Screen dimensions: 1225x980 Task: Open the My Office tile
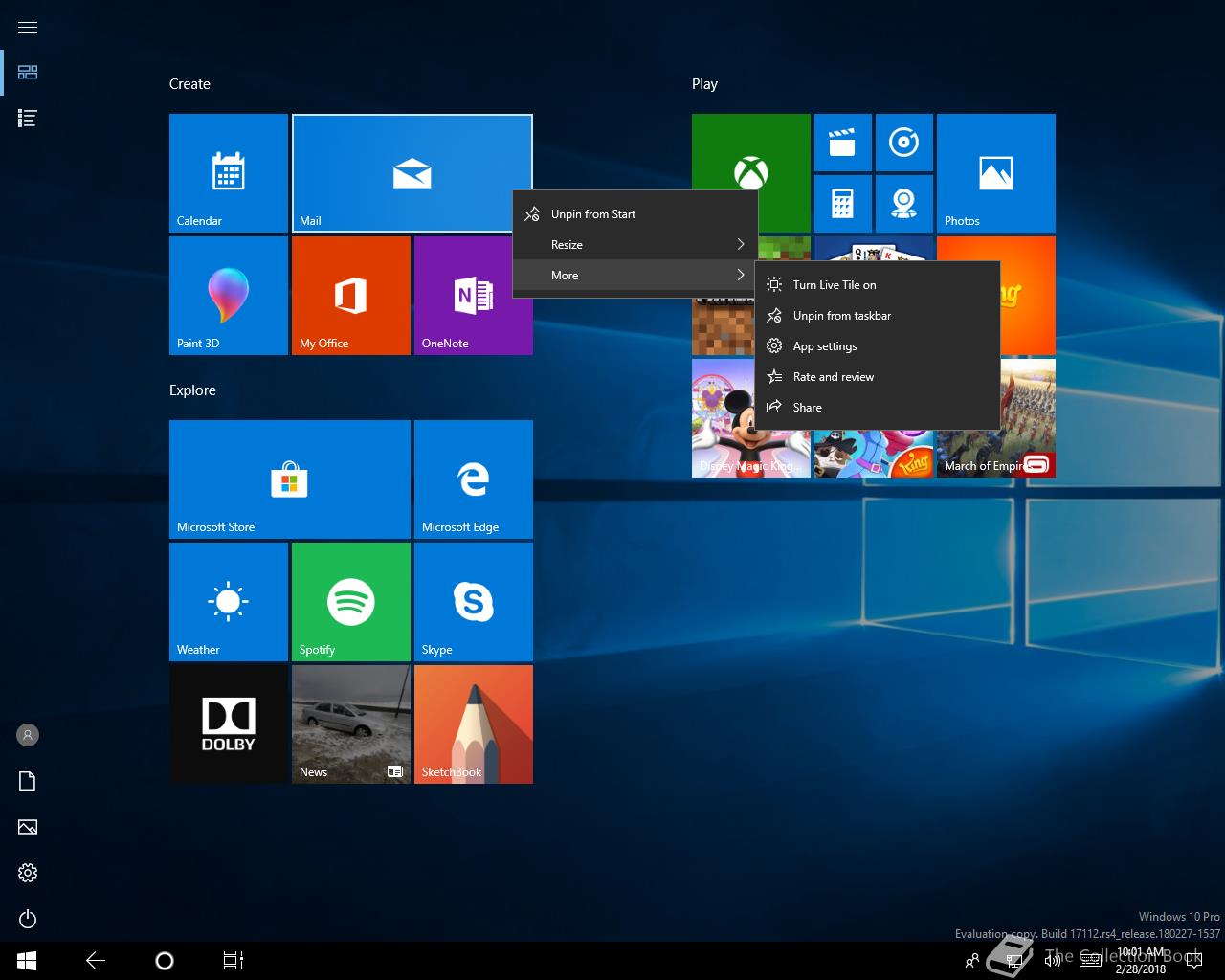(351, 296)
